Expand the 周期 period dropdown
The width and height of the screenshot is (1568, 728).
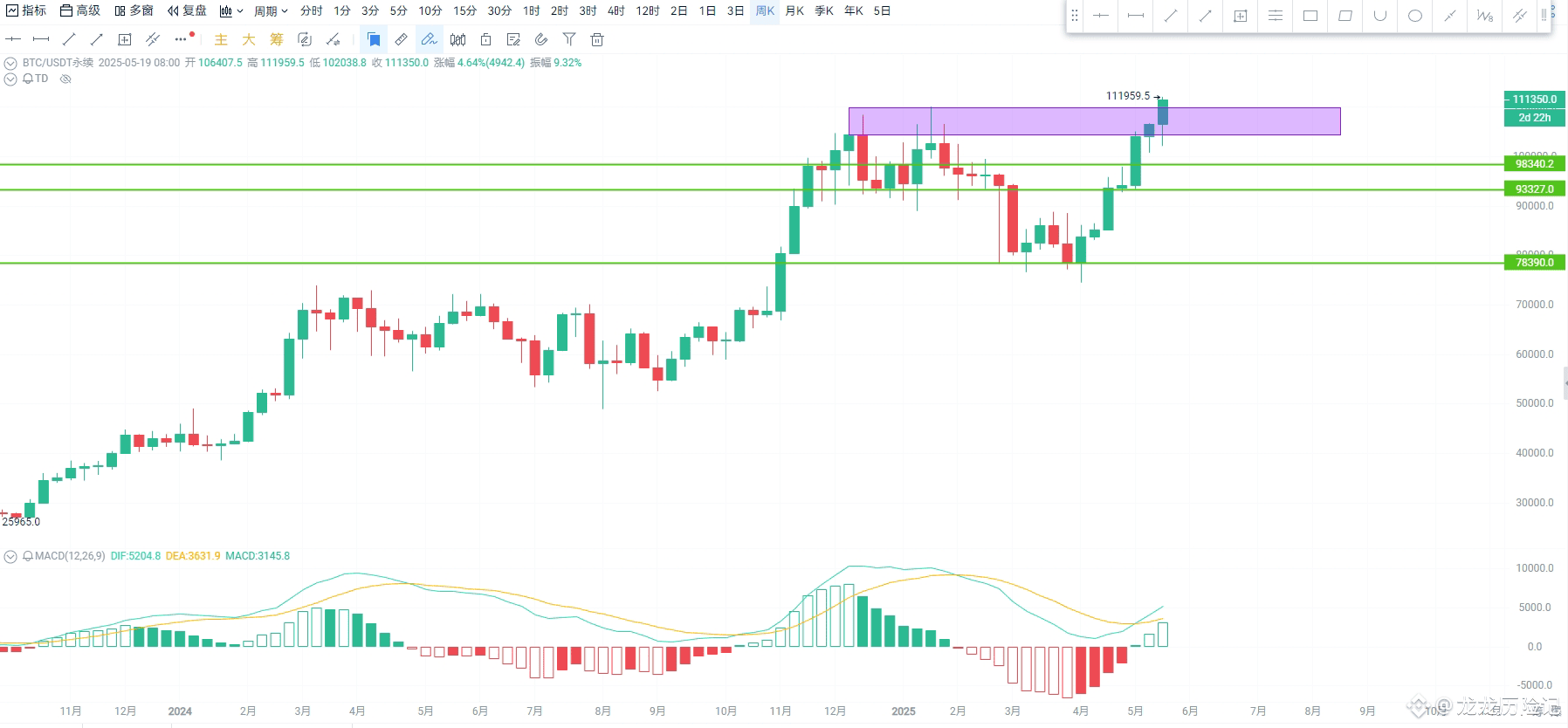(x=271, y=11)
